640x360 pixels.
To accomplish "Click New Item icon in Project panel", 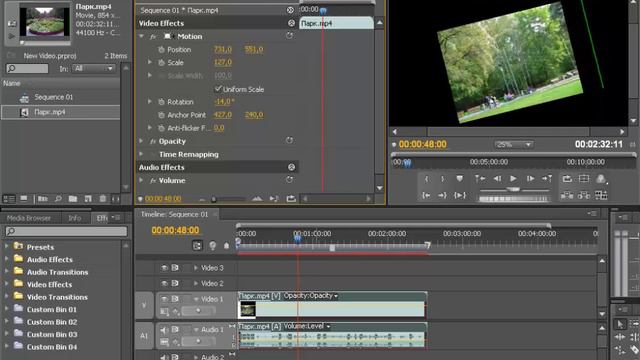I will (88, 199).
